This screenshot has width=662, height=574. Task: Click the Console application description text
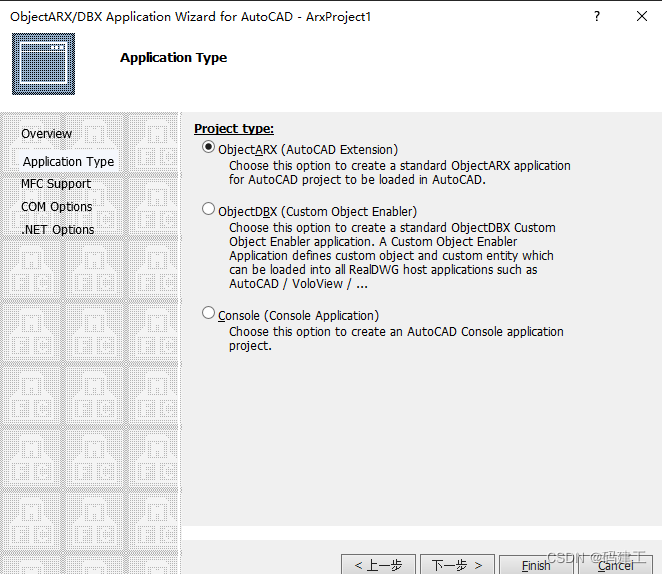[x=395, y=338]
